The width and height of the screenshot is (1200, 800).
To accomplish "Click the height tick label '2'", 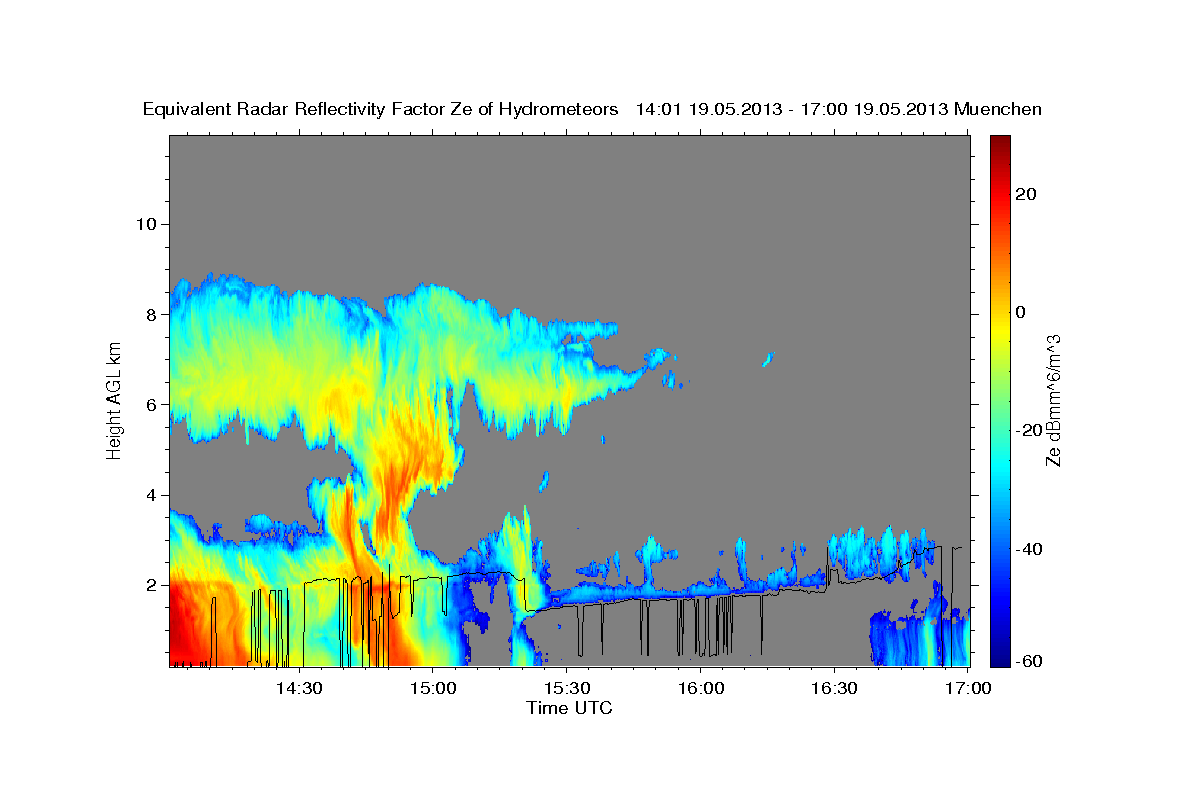I will [149, 585].
